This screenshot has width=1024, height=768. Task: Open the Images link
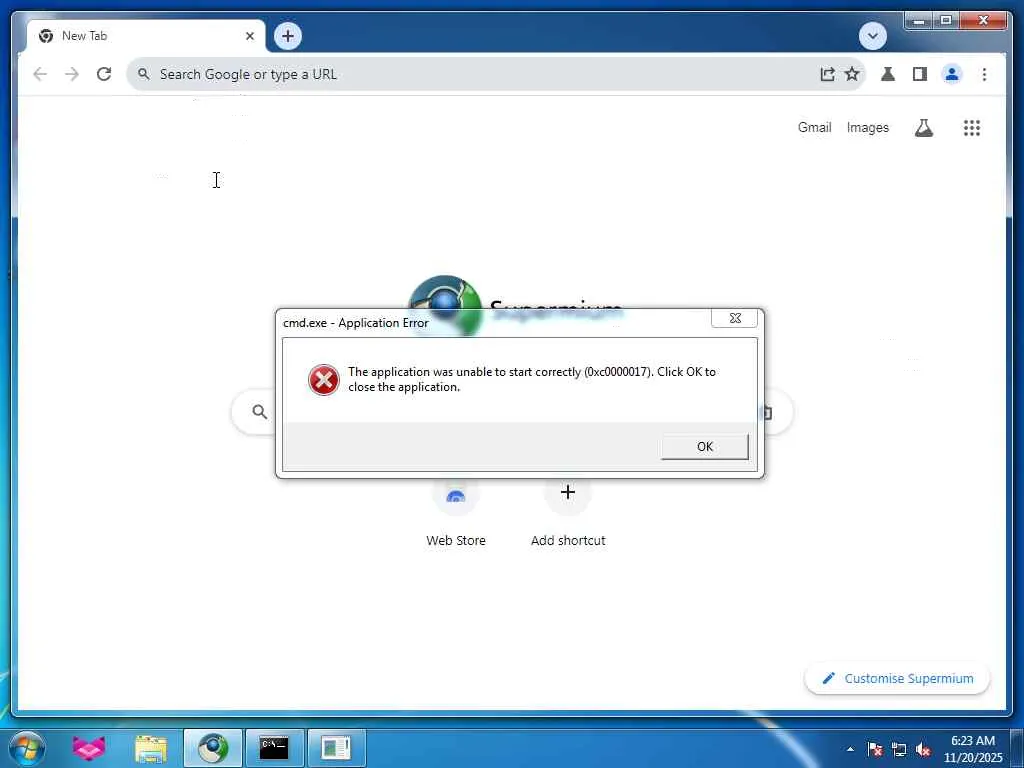click(867, 127)
